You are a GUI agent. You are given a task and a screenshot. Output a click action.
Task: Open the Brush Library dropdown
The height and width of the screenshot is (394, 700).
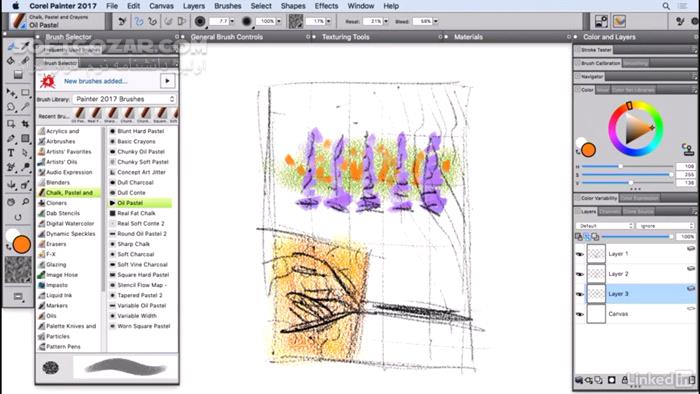[x=125, y=99]
